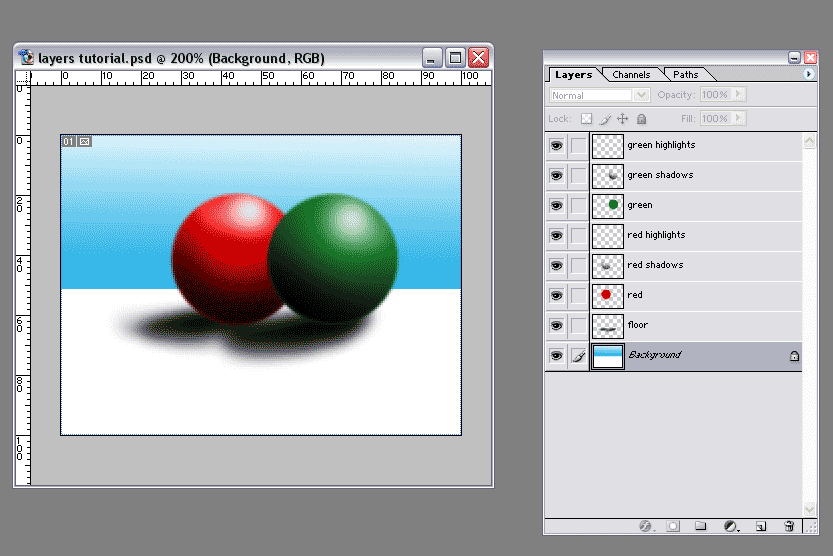This screenshot has height=556, width=833.
Task: Open the Layers palette flyout menu arrow
Action: [x=808, y=74]
